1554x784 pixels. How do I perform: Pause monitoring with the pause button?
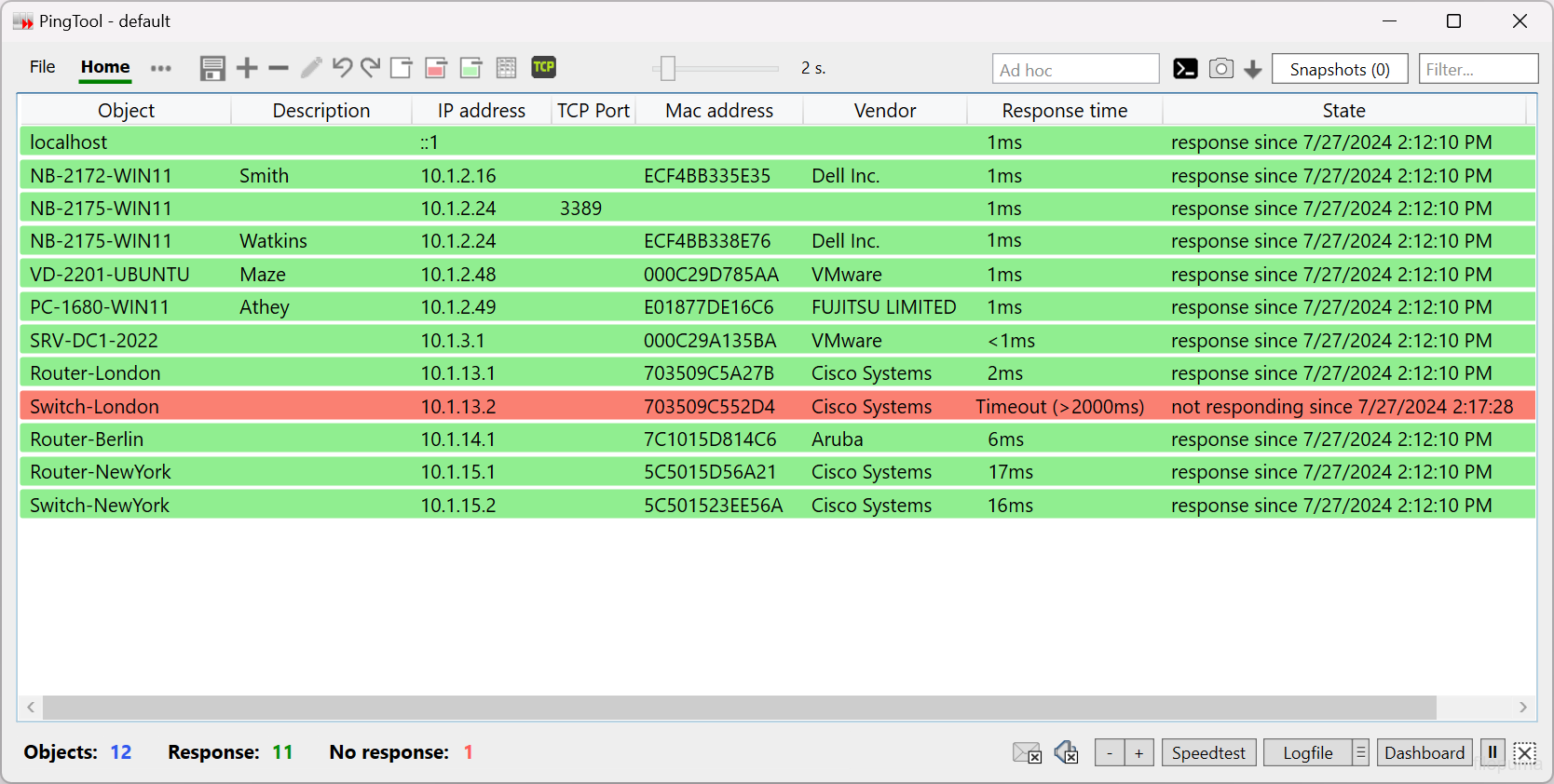[x=1493, y=752]
